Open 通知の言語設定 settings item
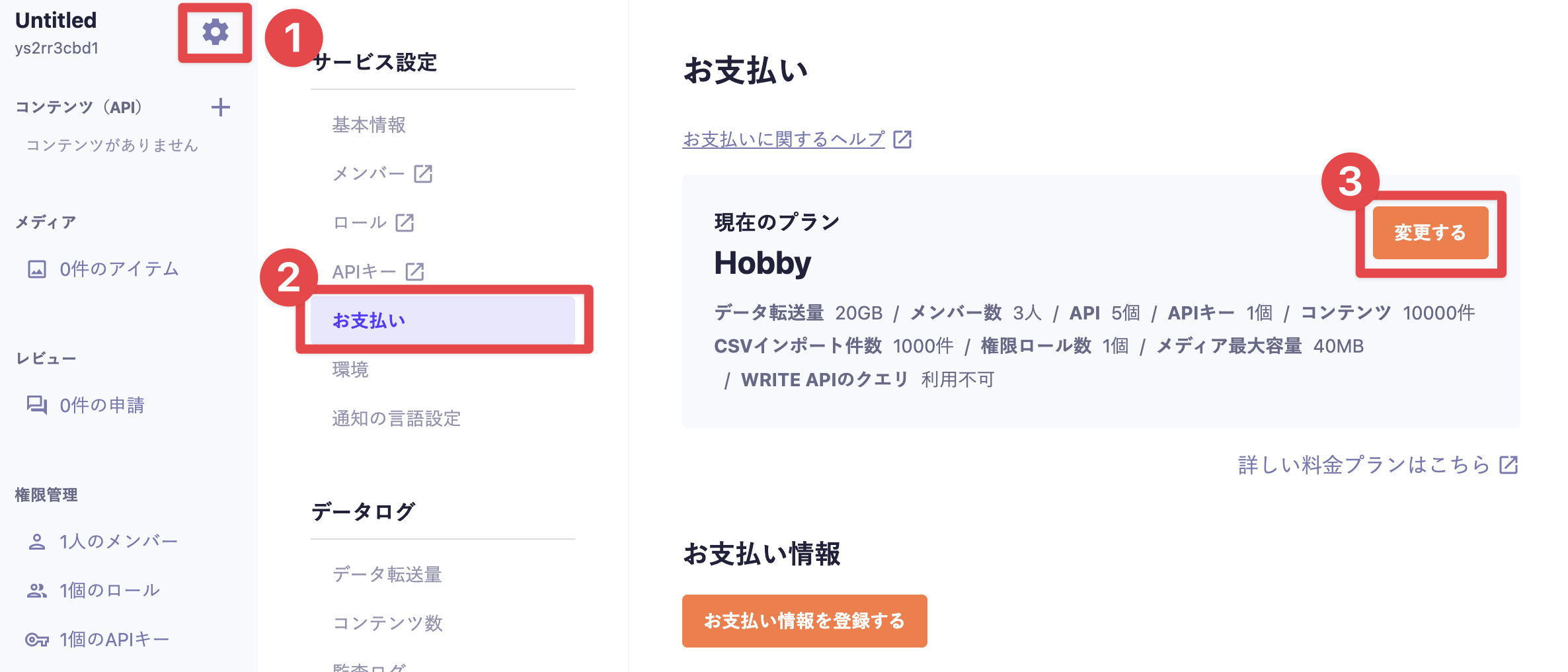The height and width of the screenshot is (672, 1568). coord(396,419)
